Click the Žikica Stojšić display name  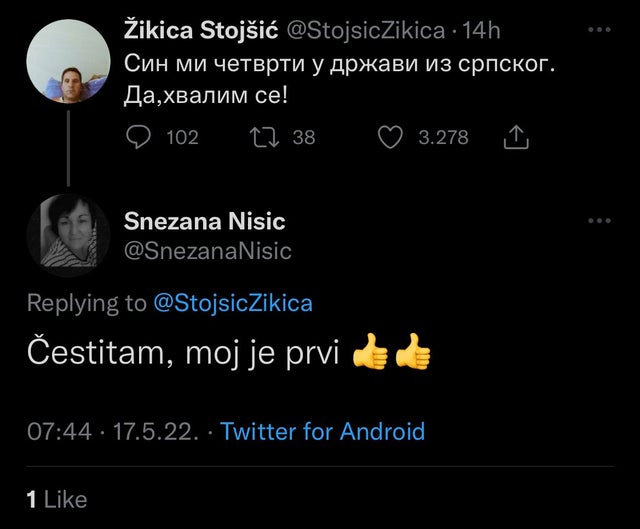[x=202, y=31]
